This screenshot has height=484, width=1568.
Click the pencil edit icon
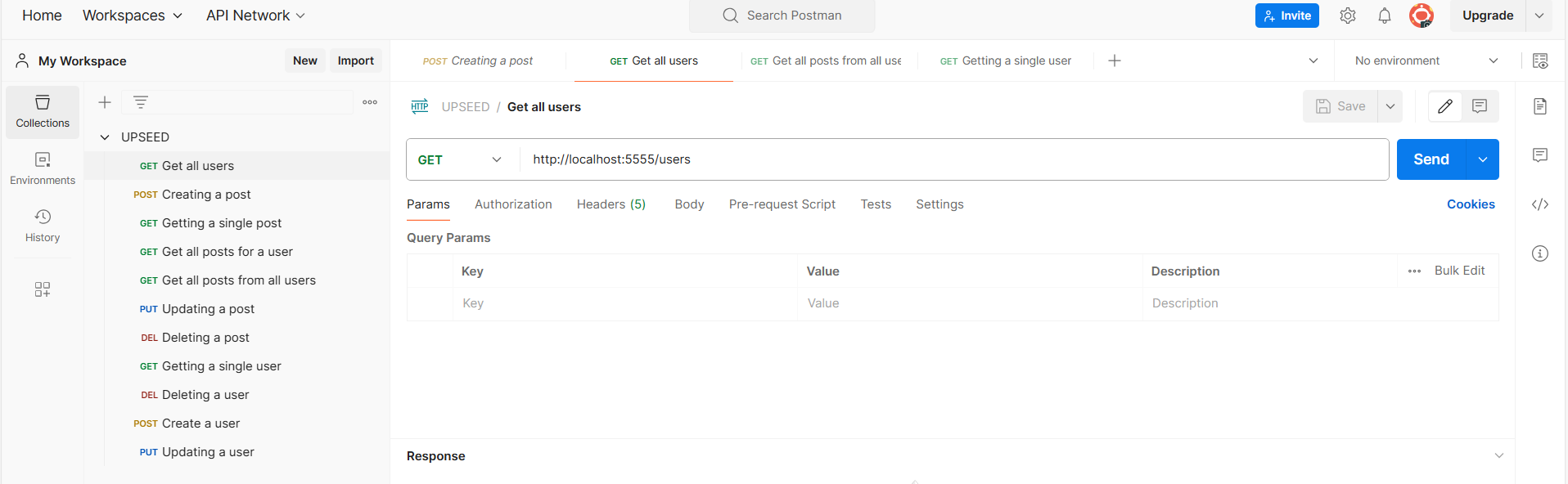click(x=1445, y=106)
